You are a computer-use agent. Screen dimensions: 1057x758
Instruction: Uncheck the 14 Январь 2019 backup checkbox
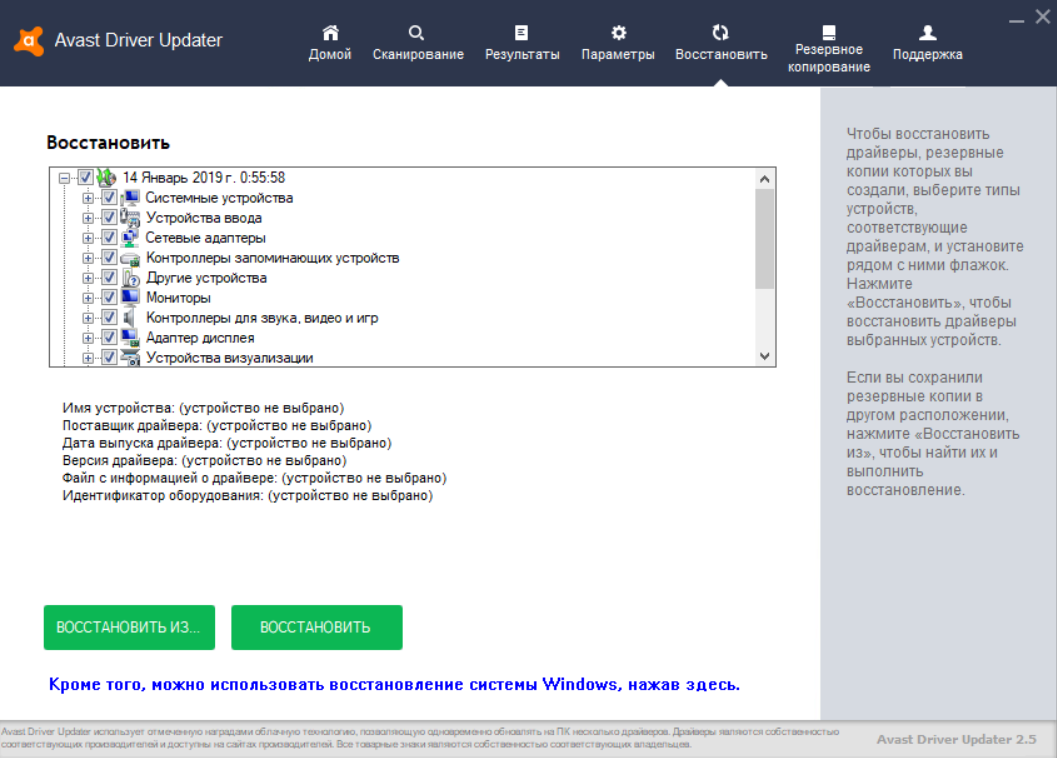tap(86, 178)
